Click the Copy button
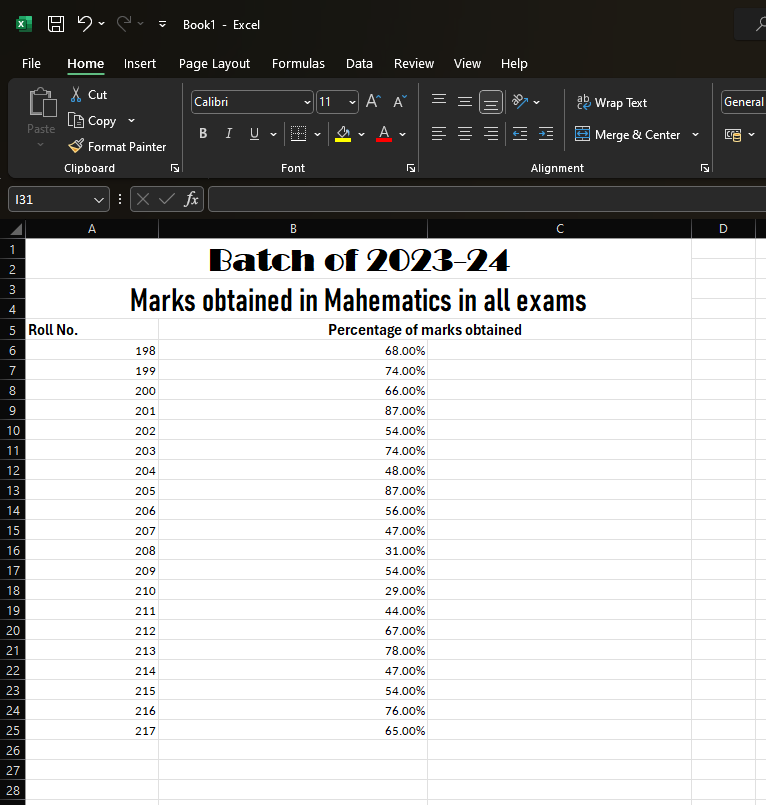Image resolution: width=766 pixels, height=805 pixels. point(93,121)
